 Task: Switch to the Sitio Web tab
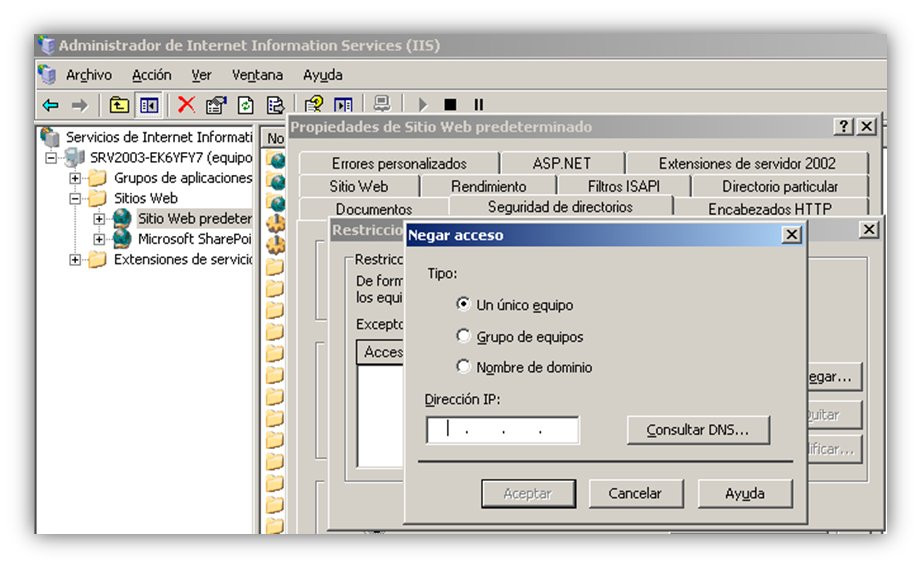[359, 186]
